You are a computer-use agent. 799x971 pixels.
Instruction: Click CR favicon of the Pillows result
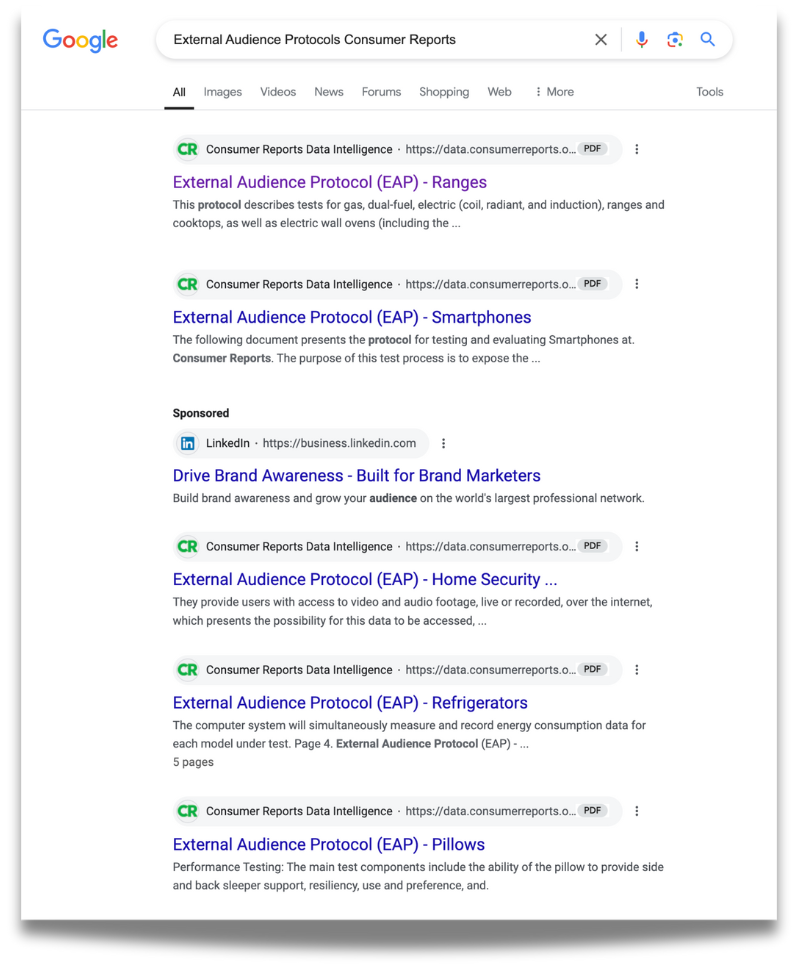click(188, 811)
